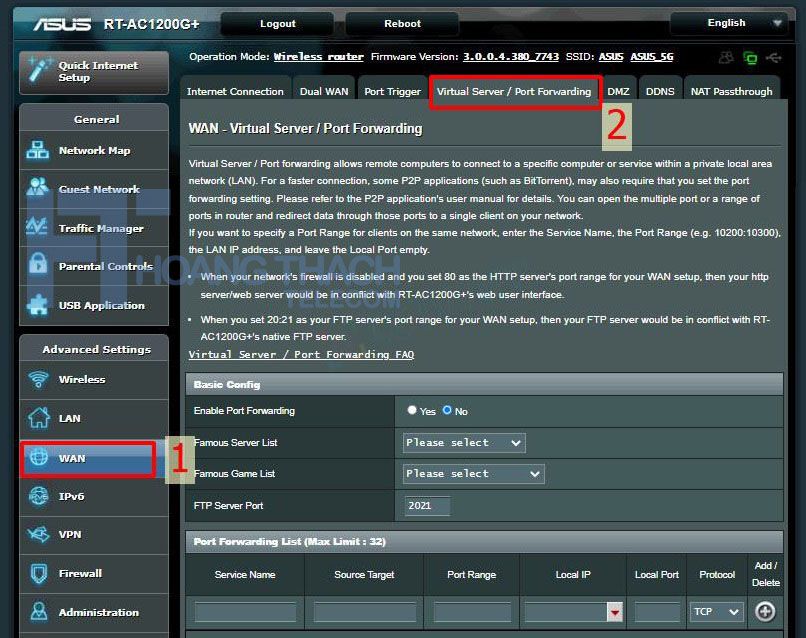
Task: Select No for Enable Port Forwarding
Action: pos(447,410)
